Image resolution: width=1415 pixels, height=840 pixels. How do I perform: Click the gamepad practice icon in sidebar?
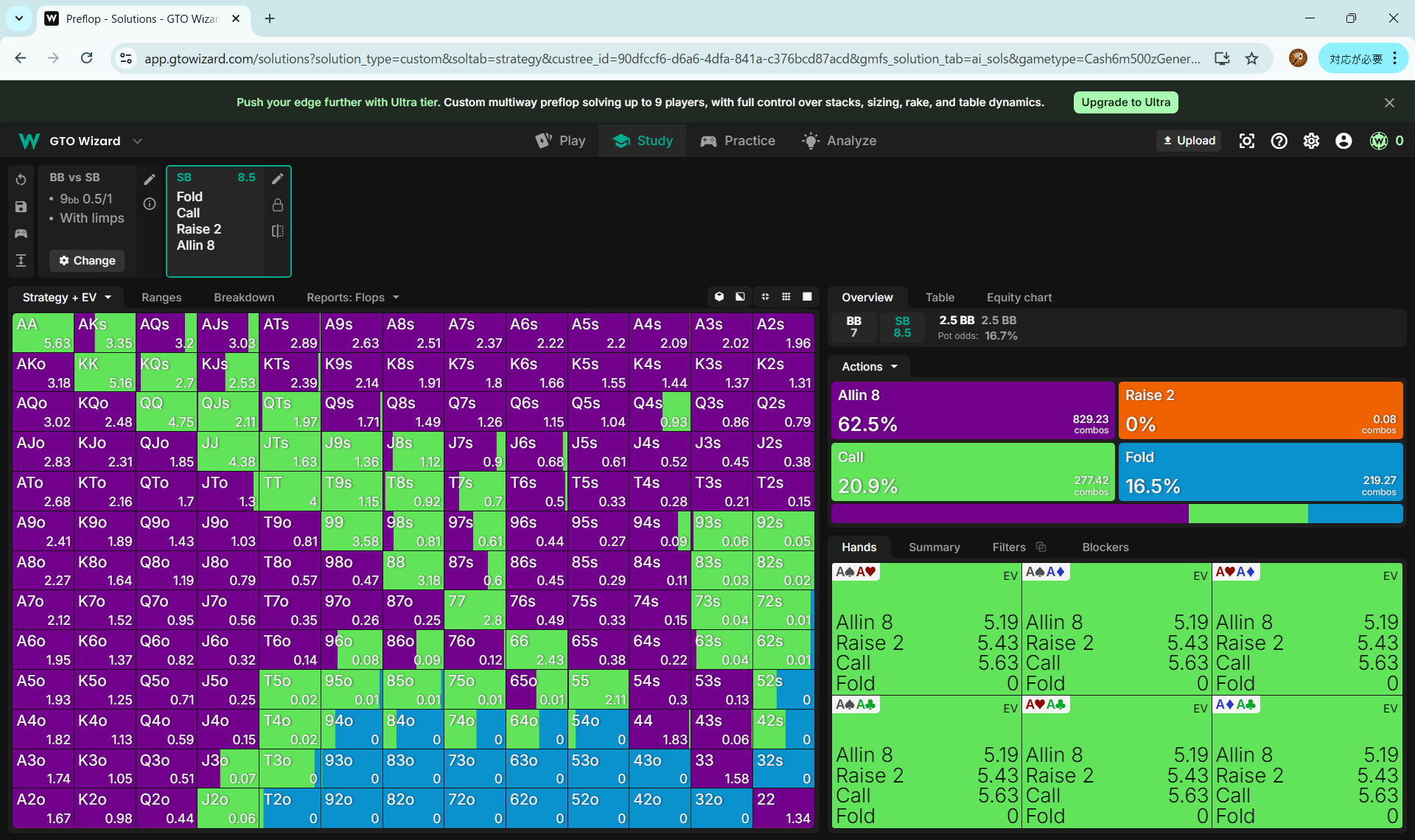point(21,234)
